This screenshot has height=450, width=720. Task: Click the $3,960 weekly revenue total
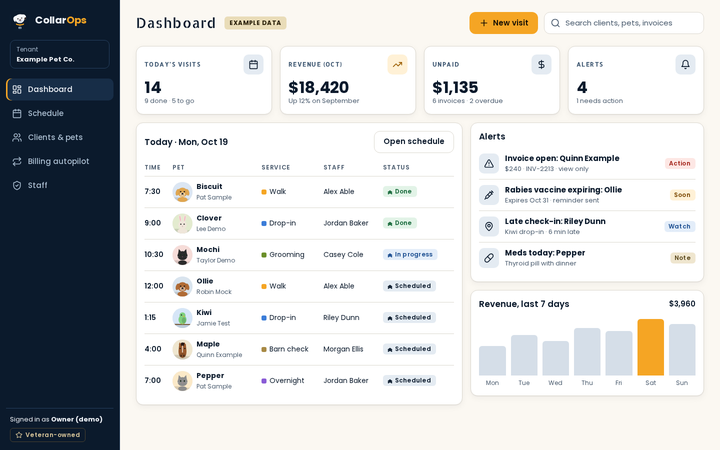(682, 304)
